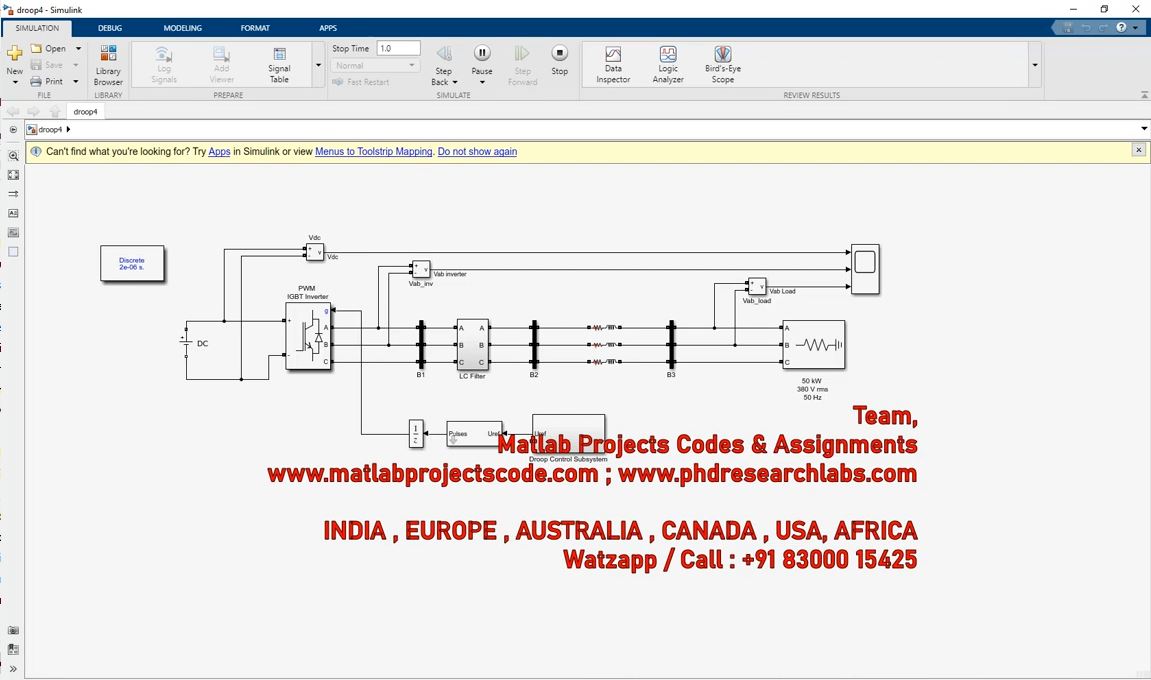Expand the Review Results gallery arrow

[1035, 65]
